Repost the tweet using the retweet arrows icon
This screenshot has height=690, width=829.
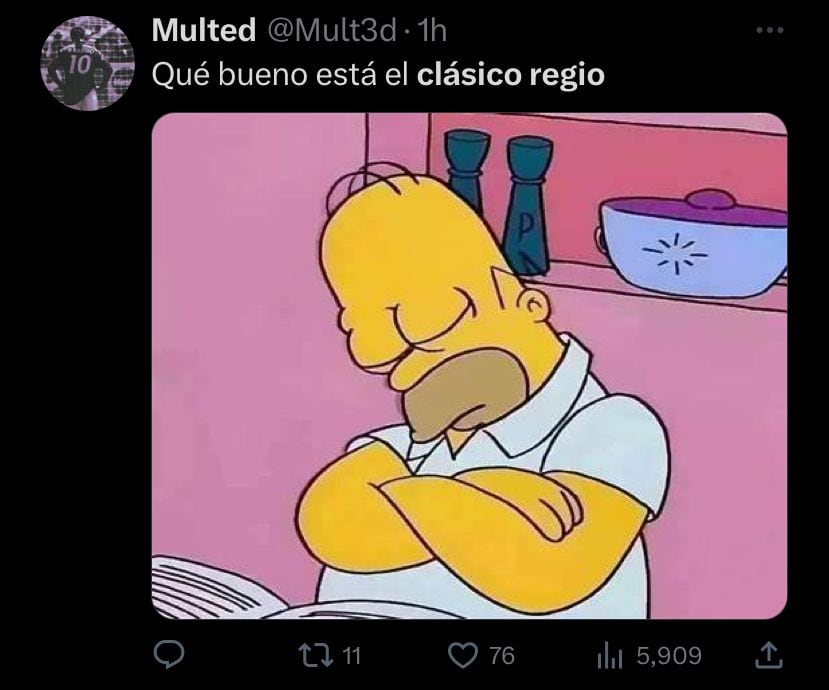pos(315,655)
